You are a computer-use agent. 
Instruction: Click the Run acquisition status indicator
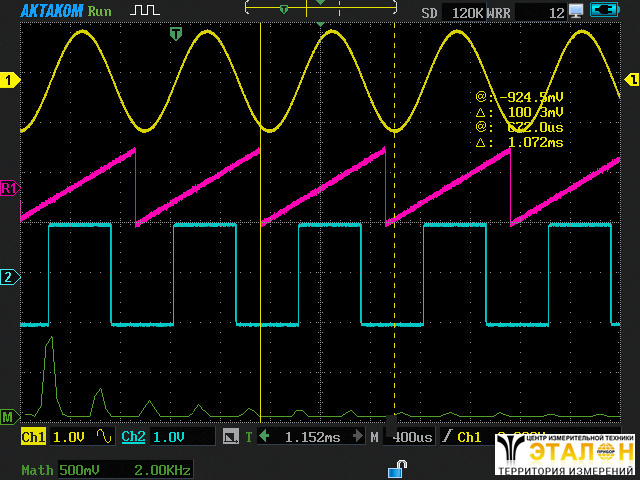pos(100,11)
